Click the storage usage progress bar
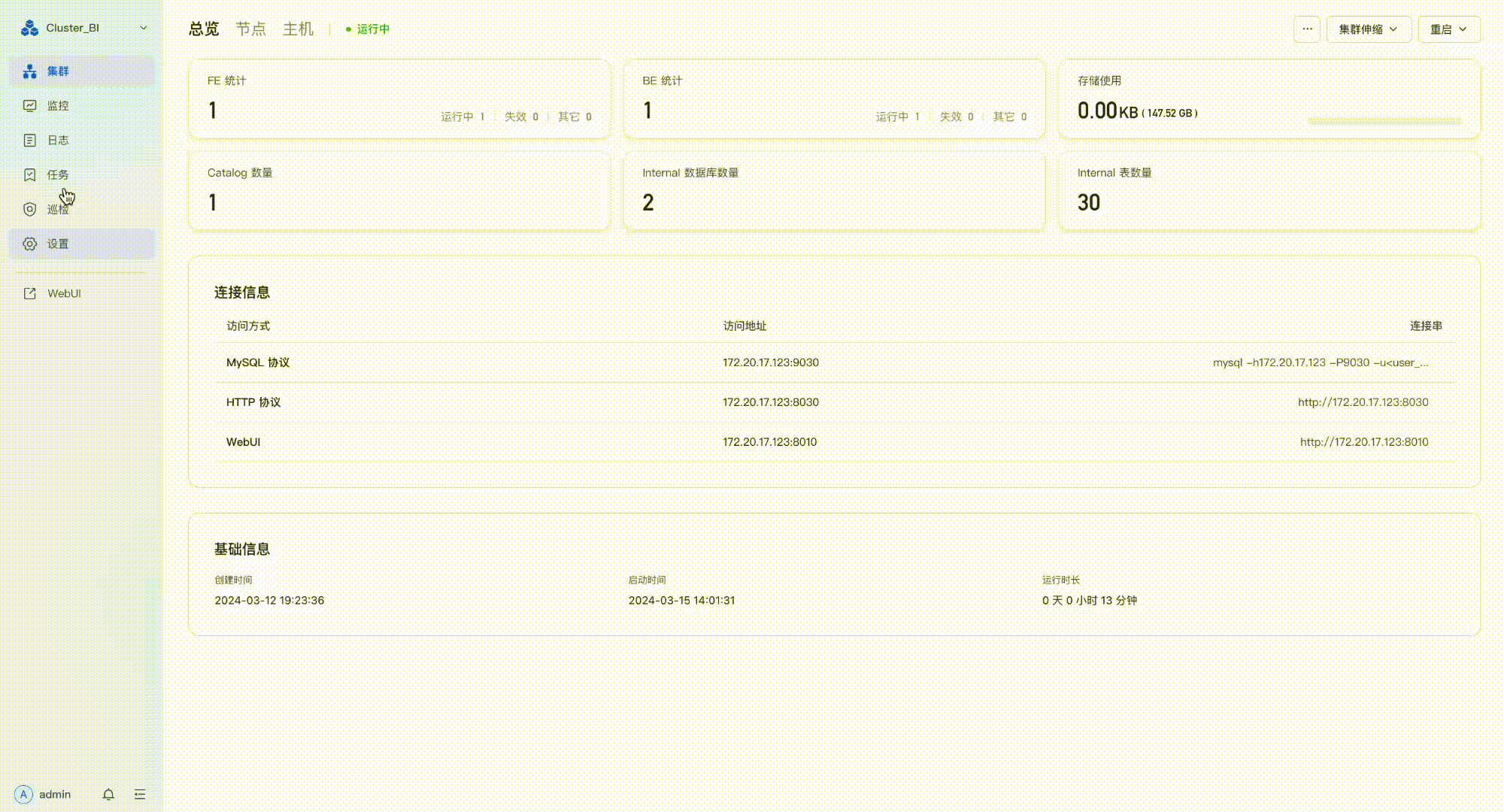Image resolution: width=1504 pixels, height=812 pixels. coord(1384,120)
